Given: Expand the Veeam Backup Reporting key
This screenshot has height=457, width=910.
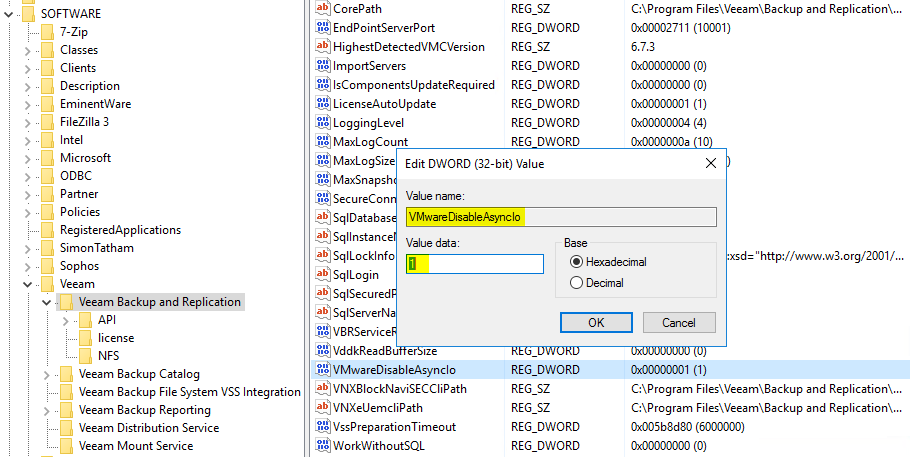Looking at the screenshot, I should (46, 411).
